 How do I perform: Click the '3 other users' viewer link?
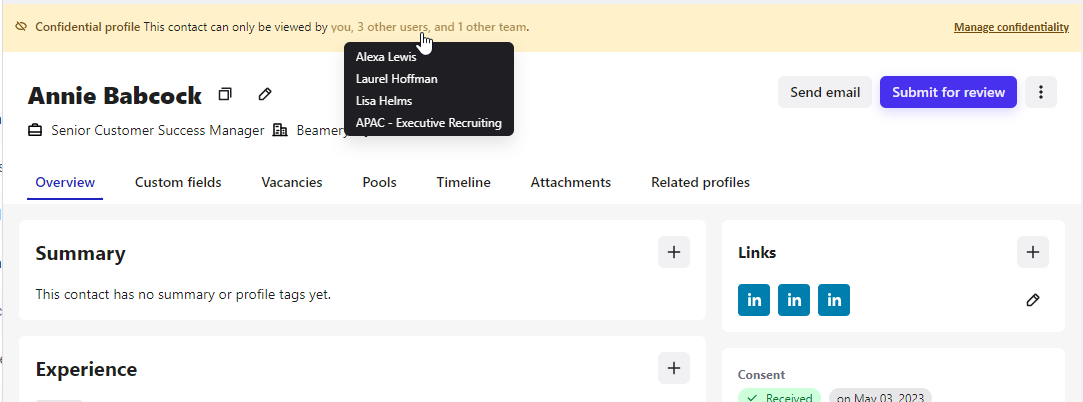tap(393, 27)
